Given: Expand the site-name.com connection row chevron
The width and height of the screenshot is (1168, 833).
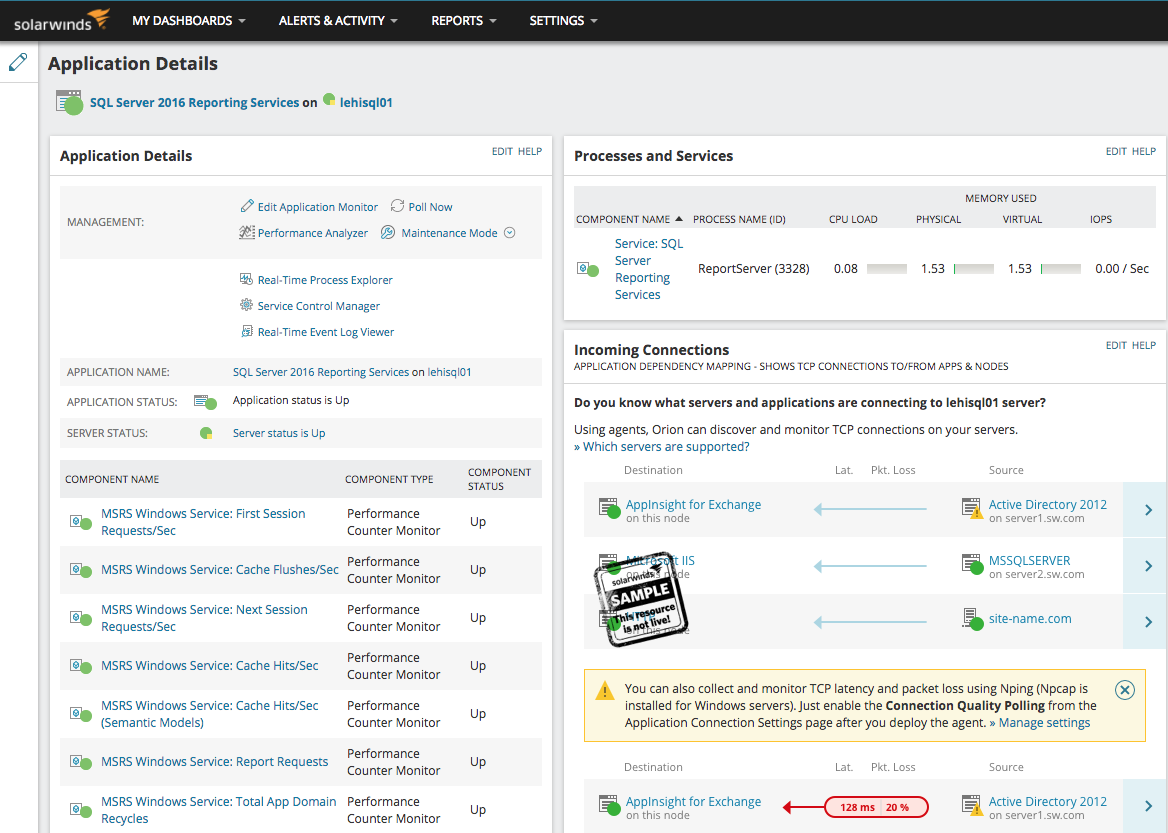Looking at the screenshot, I should point(1148,621).
